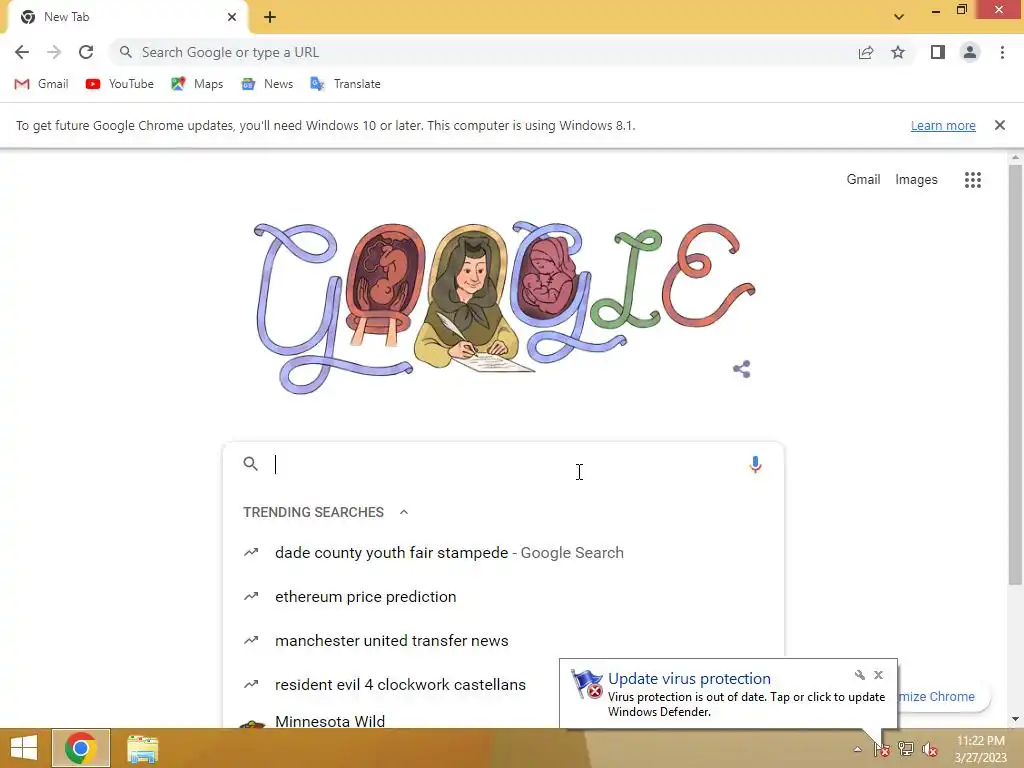Select 'dade county youth fair stampede' suggestion
Screen dimensions: 1024x768
tap(503, 552)
